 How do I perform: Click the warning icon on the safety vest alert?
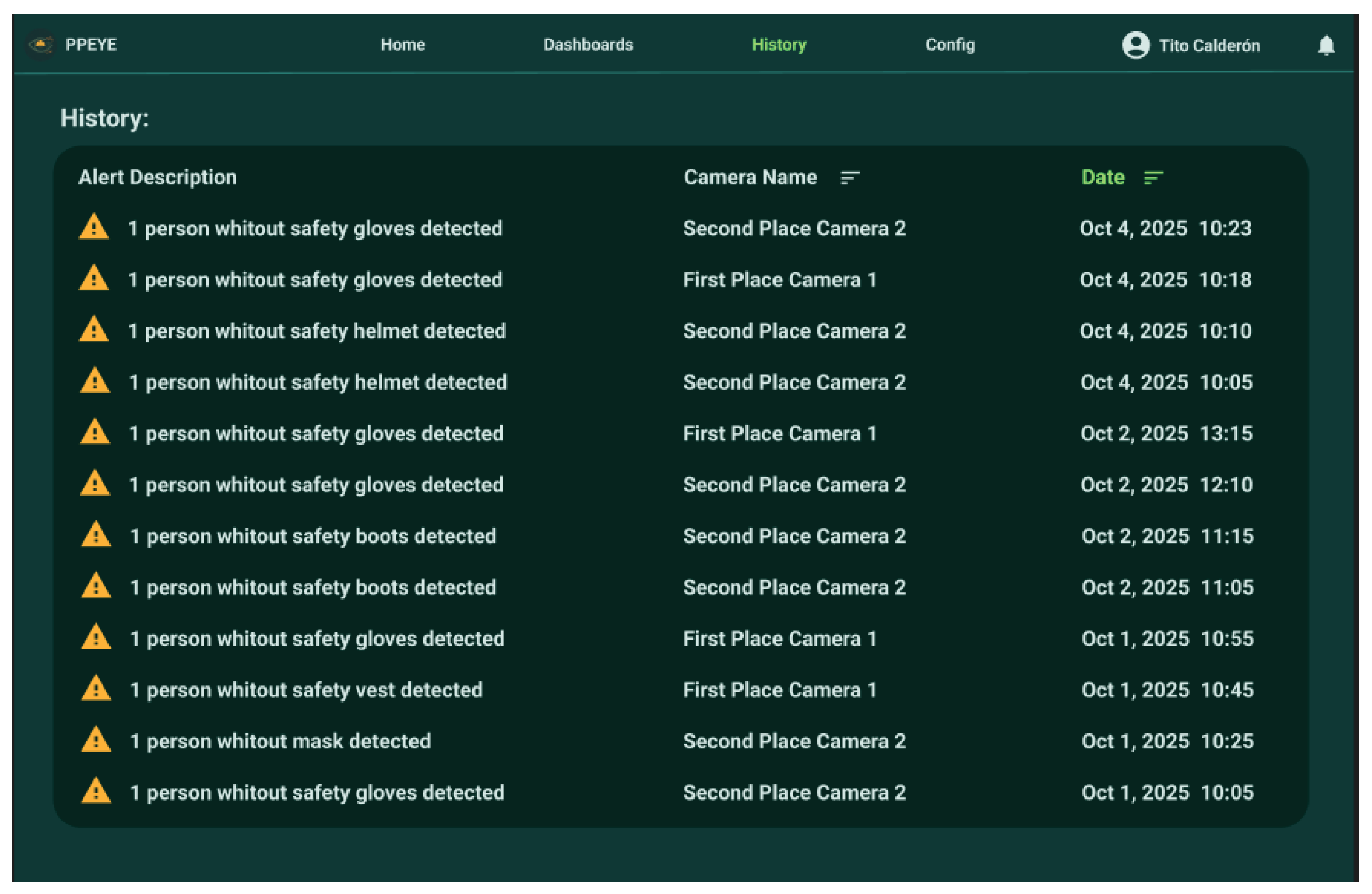click(x=96, y=690)
